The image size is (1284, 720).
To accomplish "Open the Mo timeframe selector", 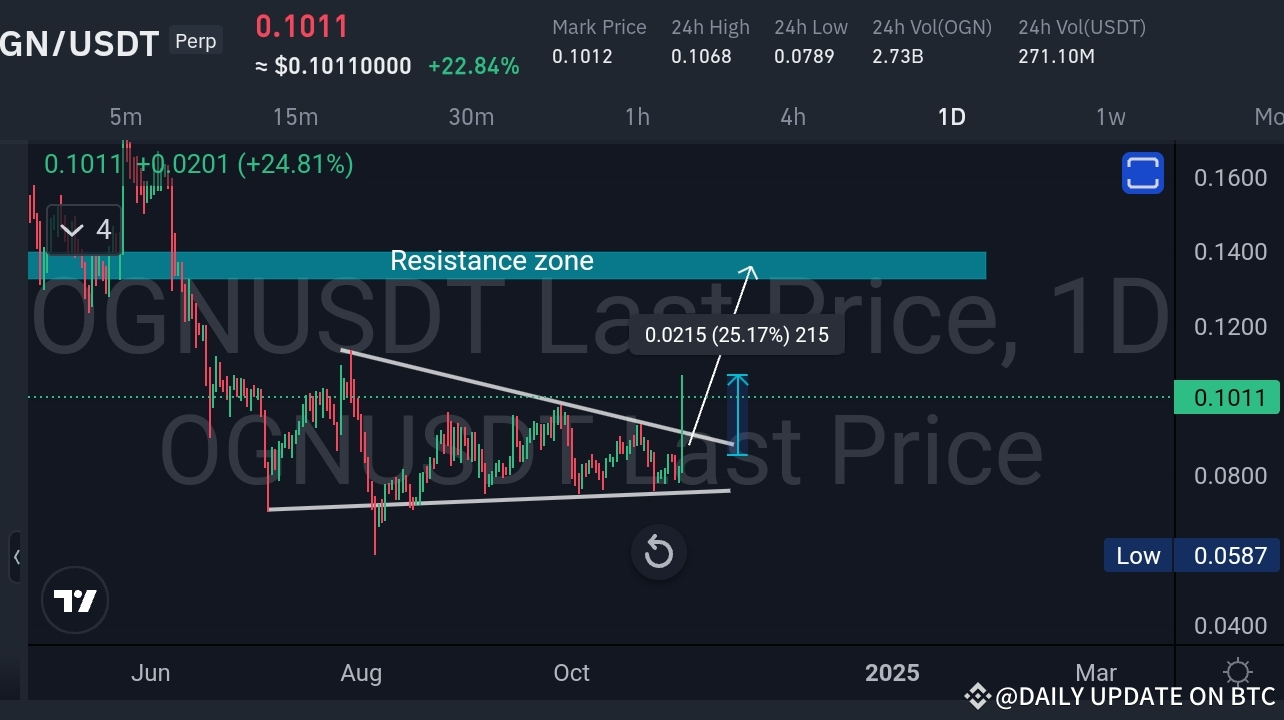I will click(x=1268, y=117).
